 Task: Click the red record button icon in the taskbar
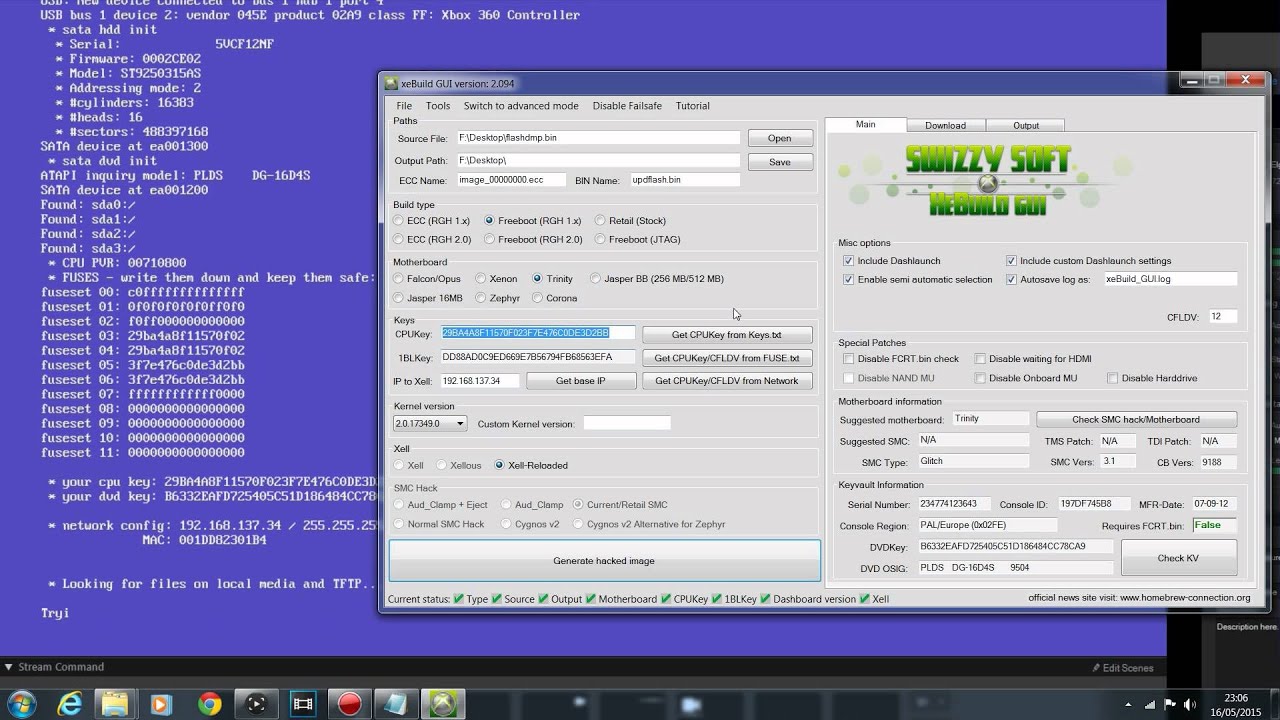click(349, 704)
